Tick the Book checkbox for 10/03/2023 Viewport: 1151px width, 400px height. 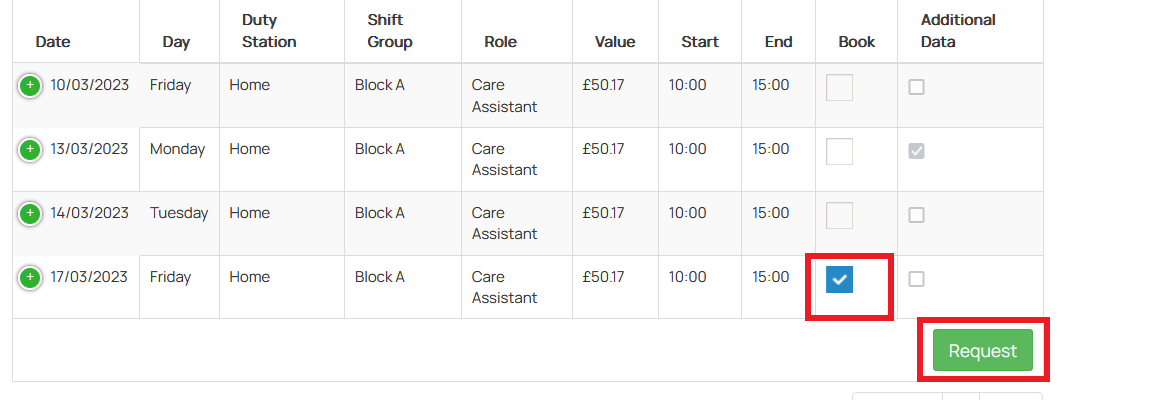(839, 87)
